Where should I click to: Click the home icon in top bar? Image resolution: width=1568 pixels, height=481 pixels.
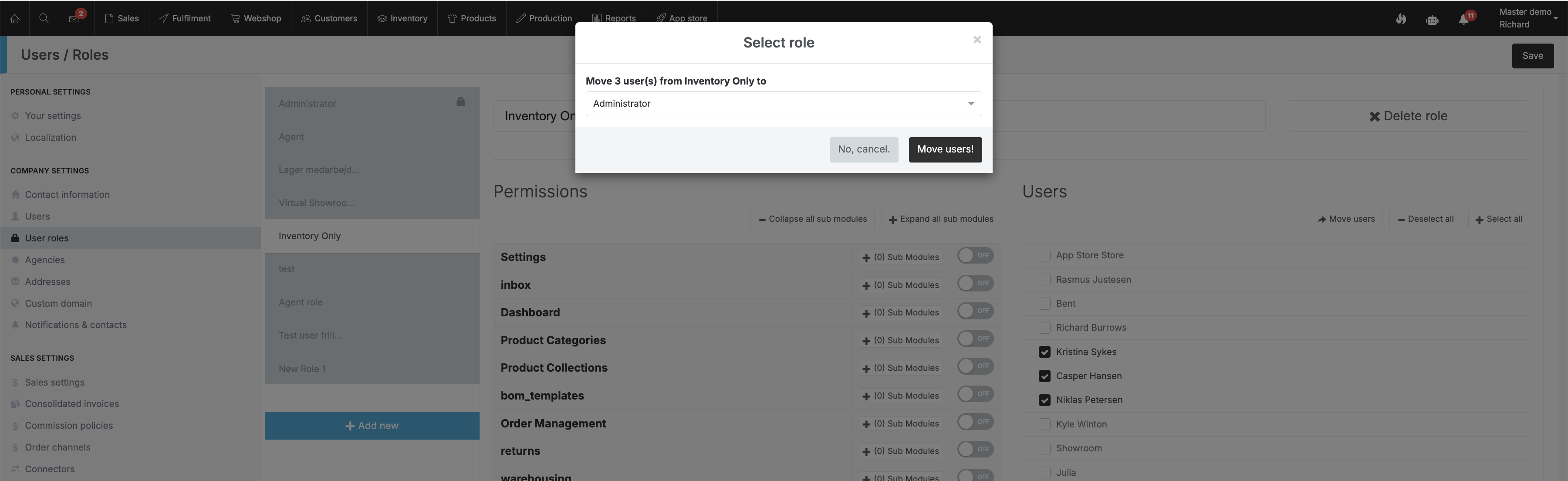pos(15,18)
